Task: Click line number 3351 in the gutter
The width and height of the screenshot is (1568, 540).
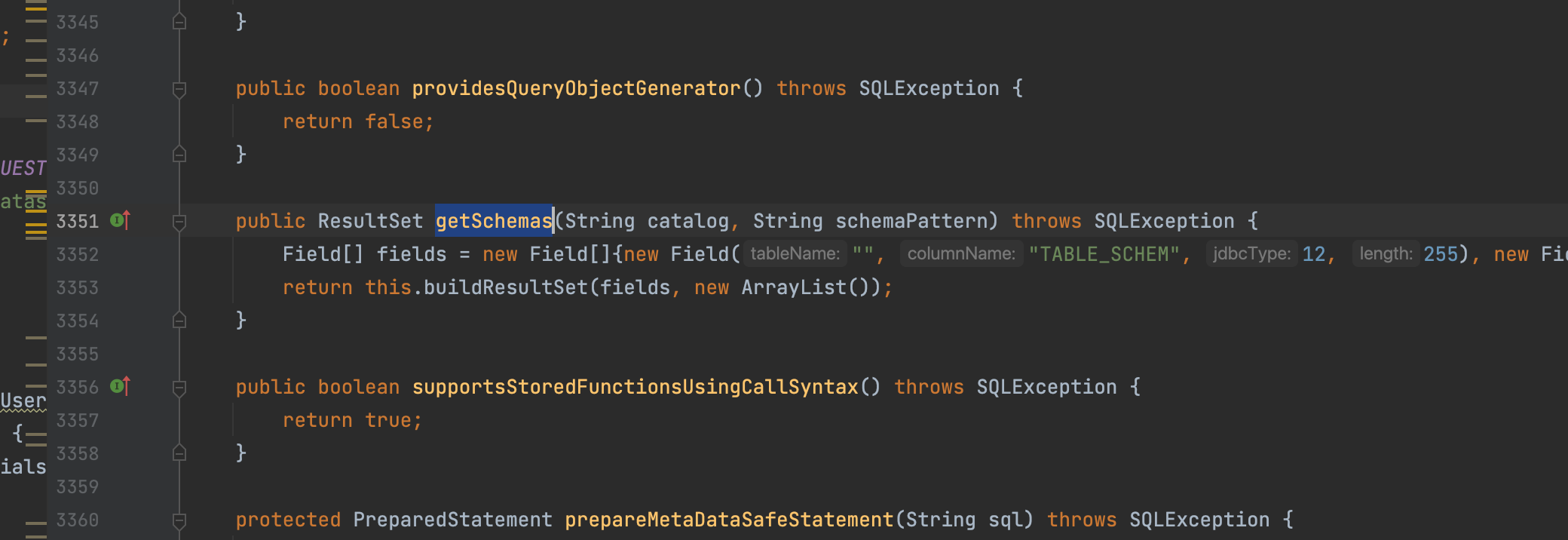Action: click(x=77, y=221)
